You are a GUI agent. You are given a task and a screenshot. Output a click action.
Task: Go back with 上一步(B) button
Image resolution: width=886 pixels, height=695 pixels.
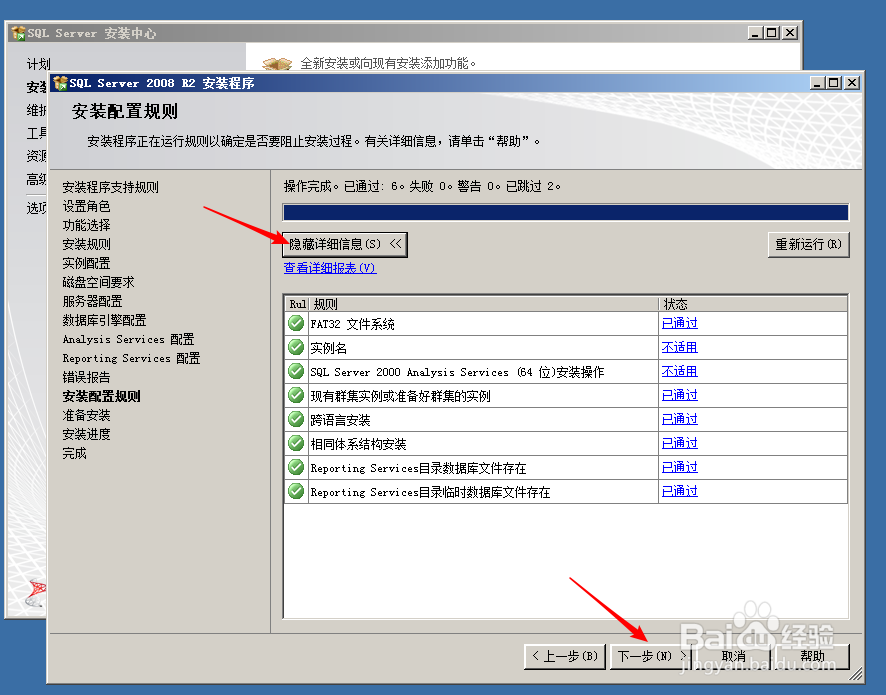(x=564, y=656)
